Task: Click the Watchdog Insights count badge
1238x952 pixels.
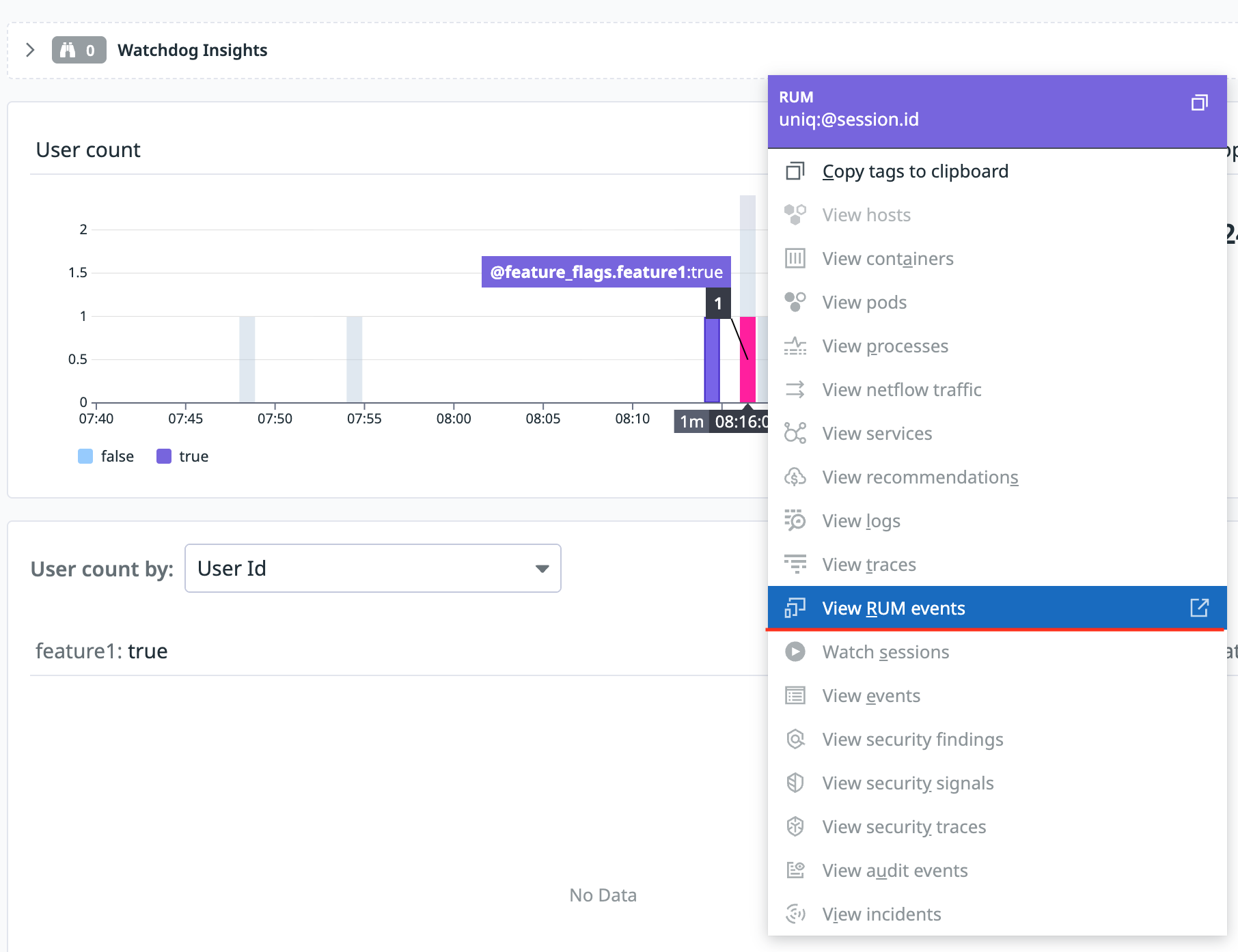Action: pyautogui.click(x=79, y=50)
